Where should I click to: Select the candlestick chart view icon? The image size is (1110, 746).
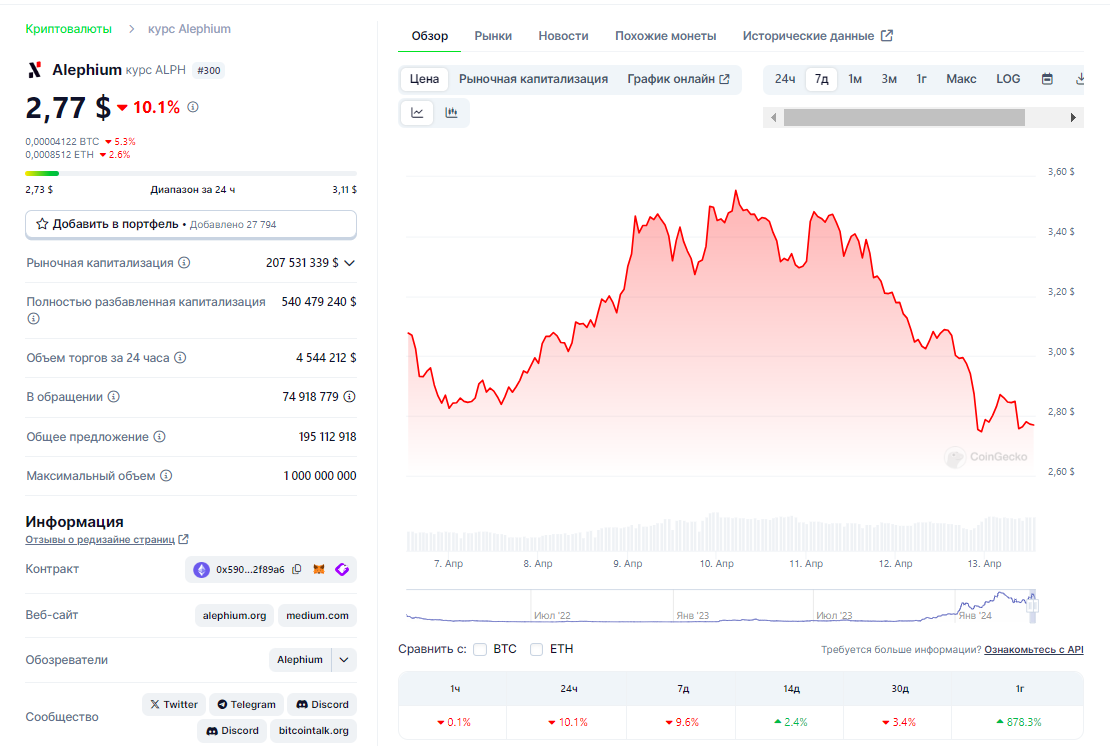(451, 113)
